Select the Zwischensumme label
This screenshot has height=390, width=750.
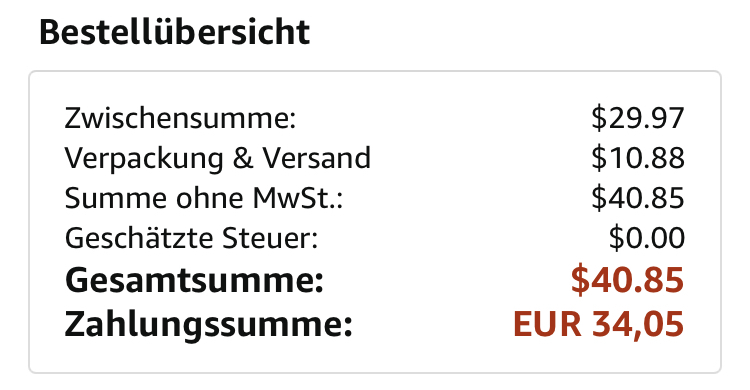coord(180,118)
